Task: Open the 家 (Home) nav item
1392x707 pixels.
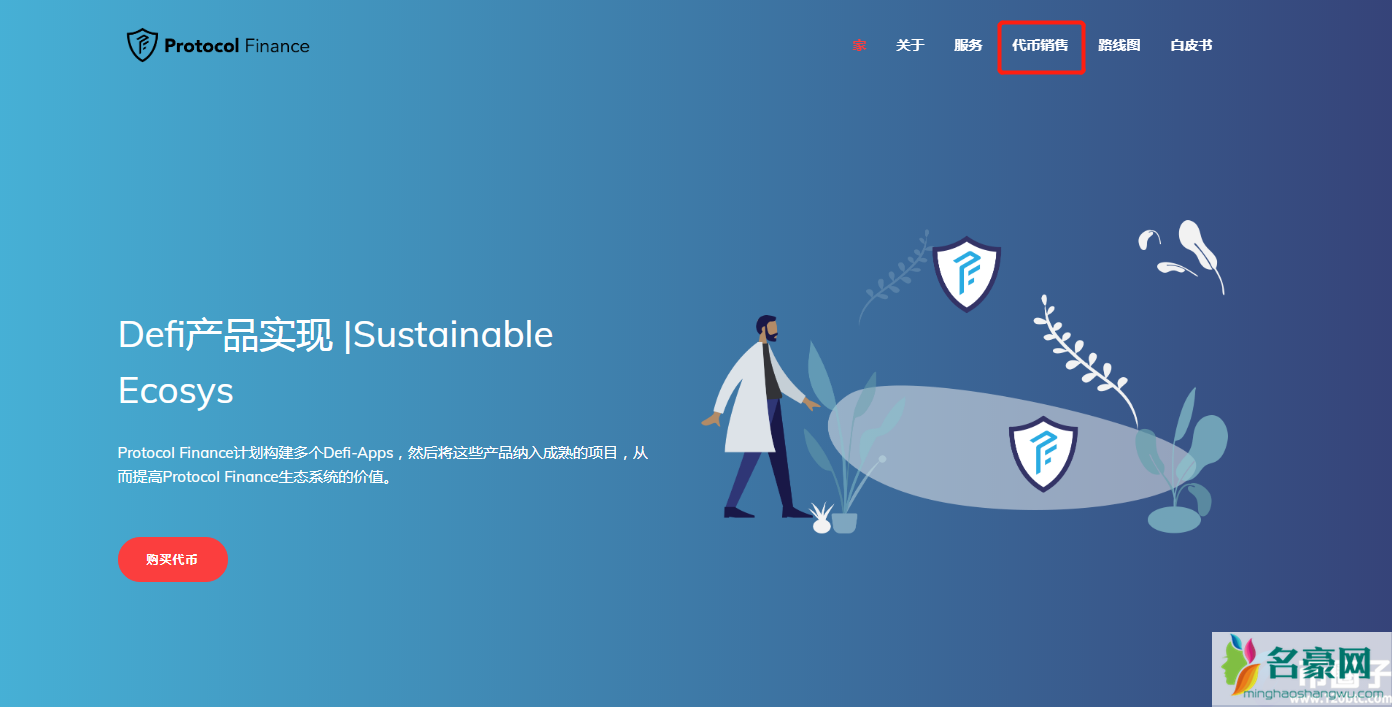Action: pyautogui.click(x=860, y=46)
